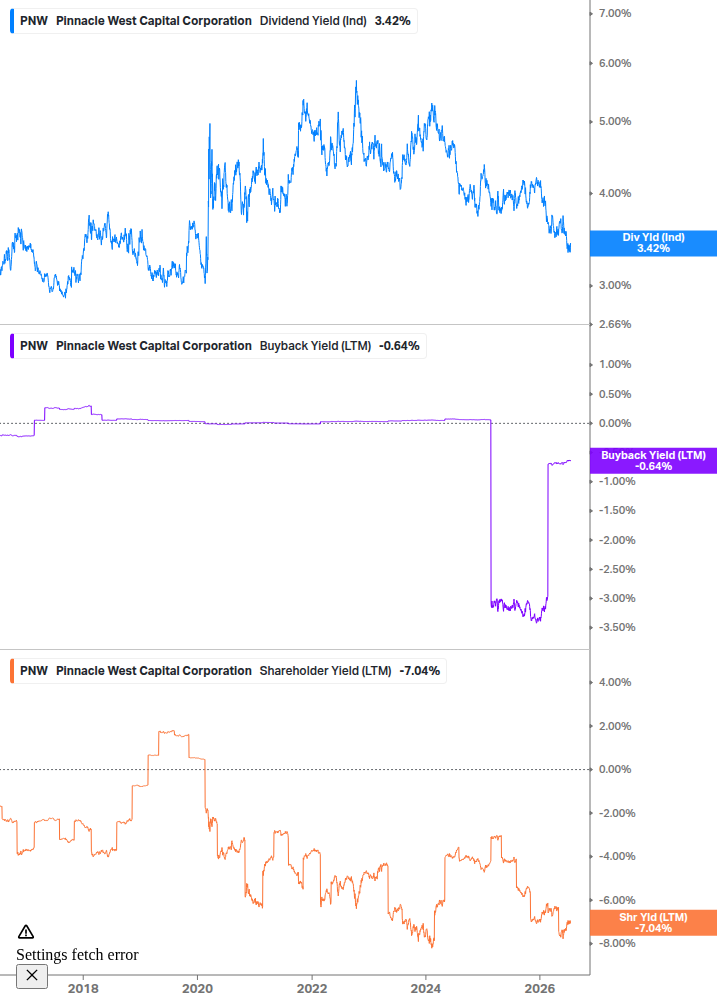
Task: Click the -8.00% label on shareholder yield axis
Action: pyautogui.click(x=617, y=943)
